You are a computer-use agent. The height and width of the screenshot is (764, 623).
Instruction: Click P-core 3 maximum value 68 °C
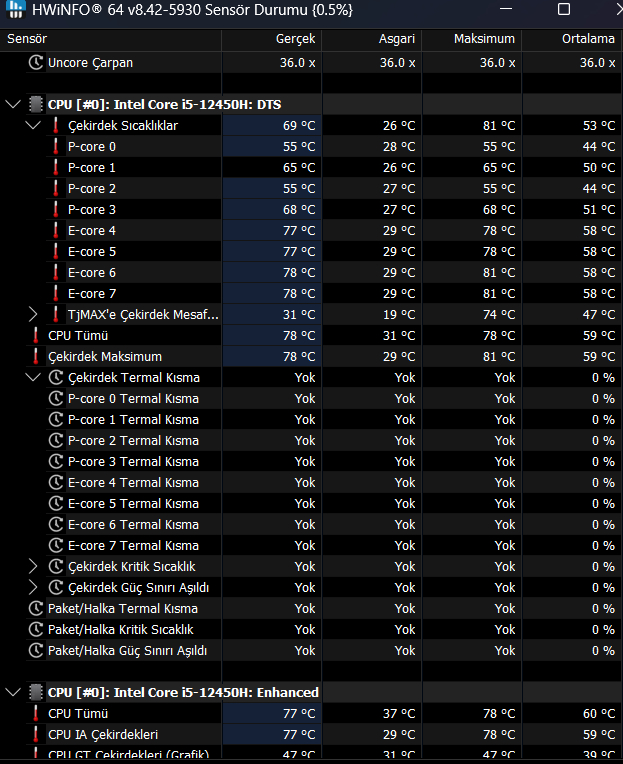pyautogui.click(x=499, y=210)
